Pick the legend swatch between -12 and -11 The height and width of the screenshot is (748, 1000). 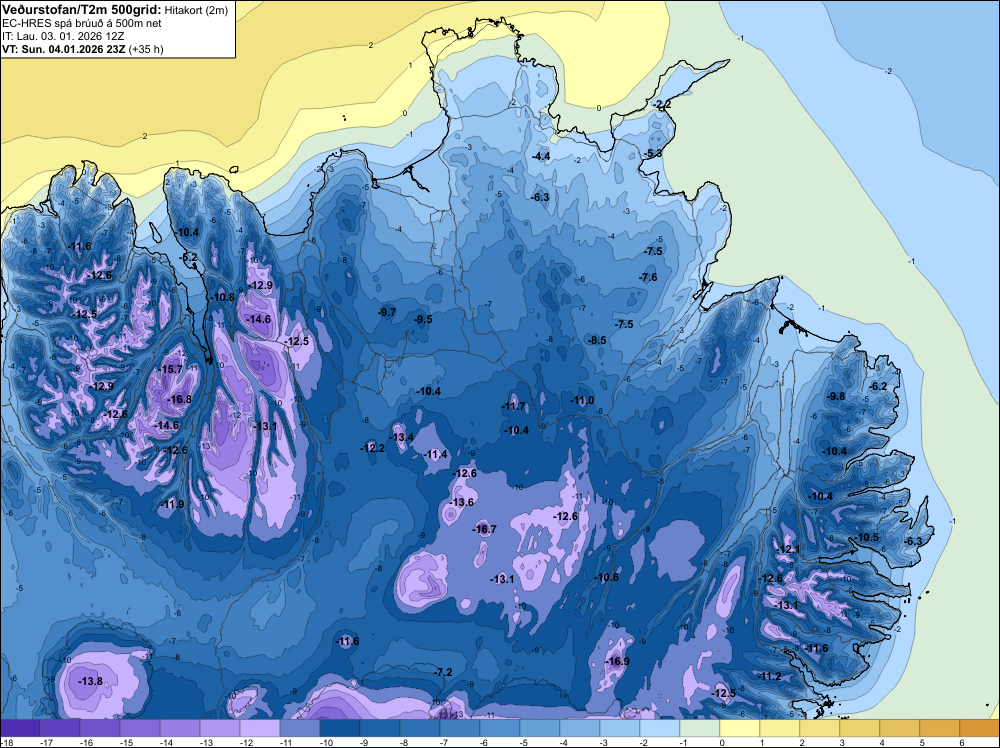260,728
